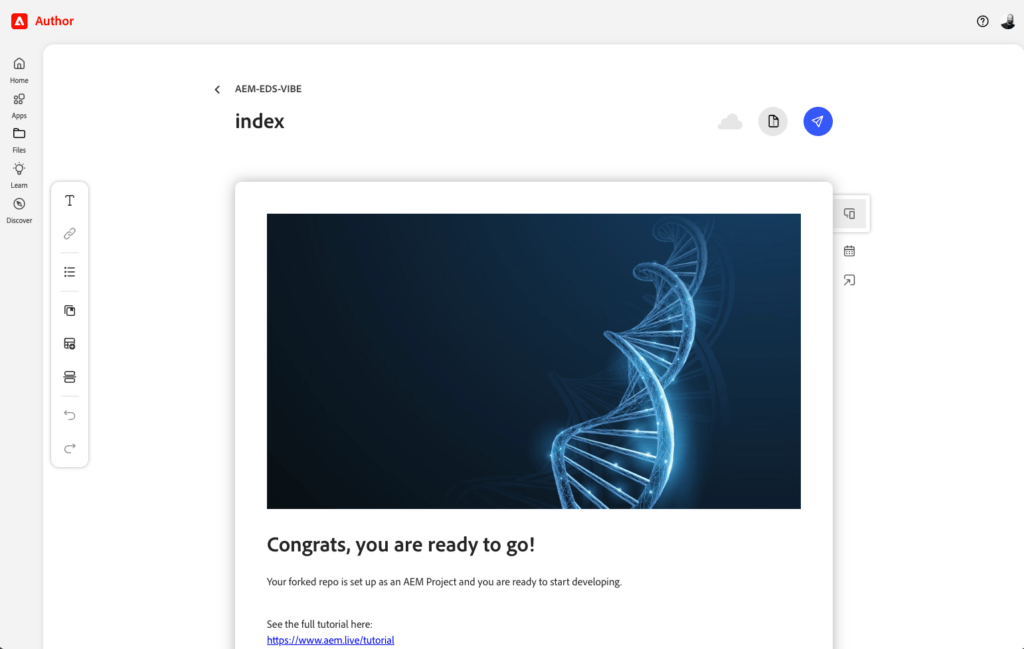Click the link insert icon
Image resolution: width=1024 pixels, height=649 pixels.
69,233
